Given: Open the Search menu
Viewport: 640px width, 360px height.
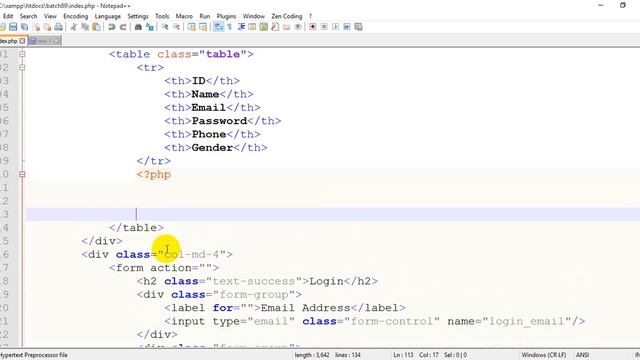Looking at the screenshot, I should (x=29, y=16).
